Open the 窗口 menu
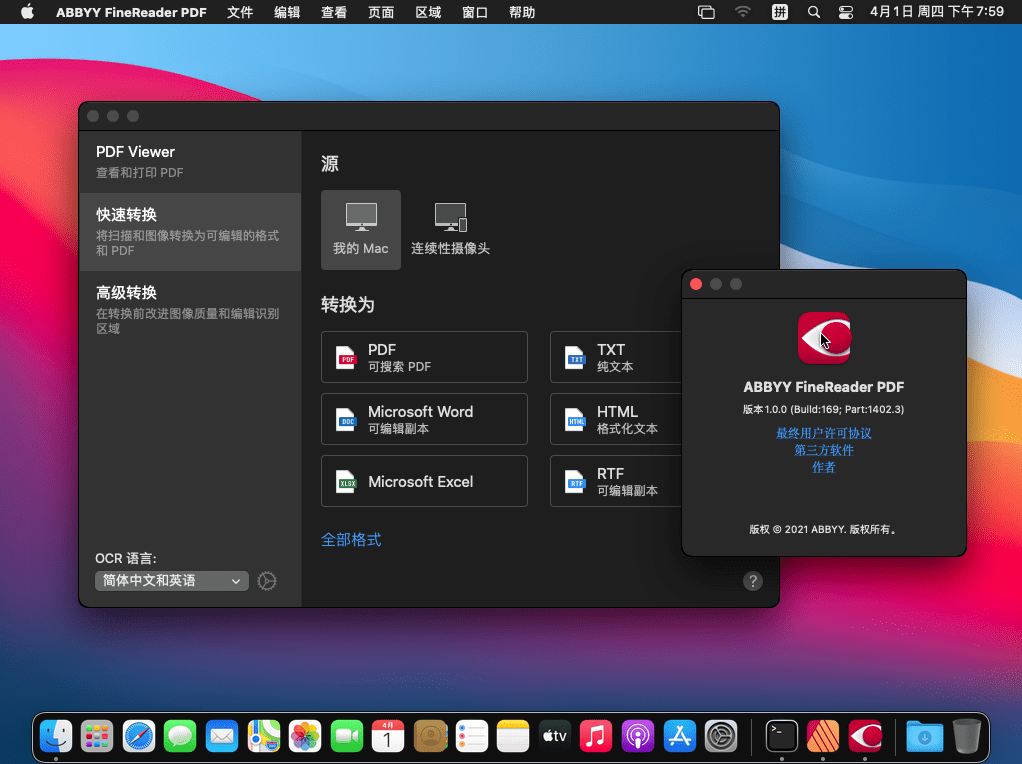The image size is (1022, 764). point(475,12)
